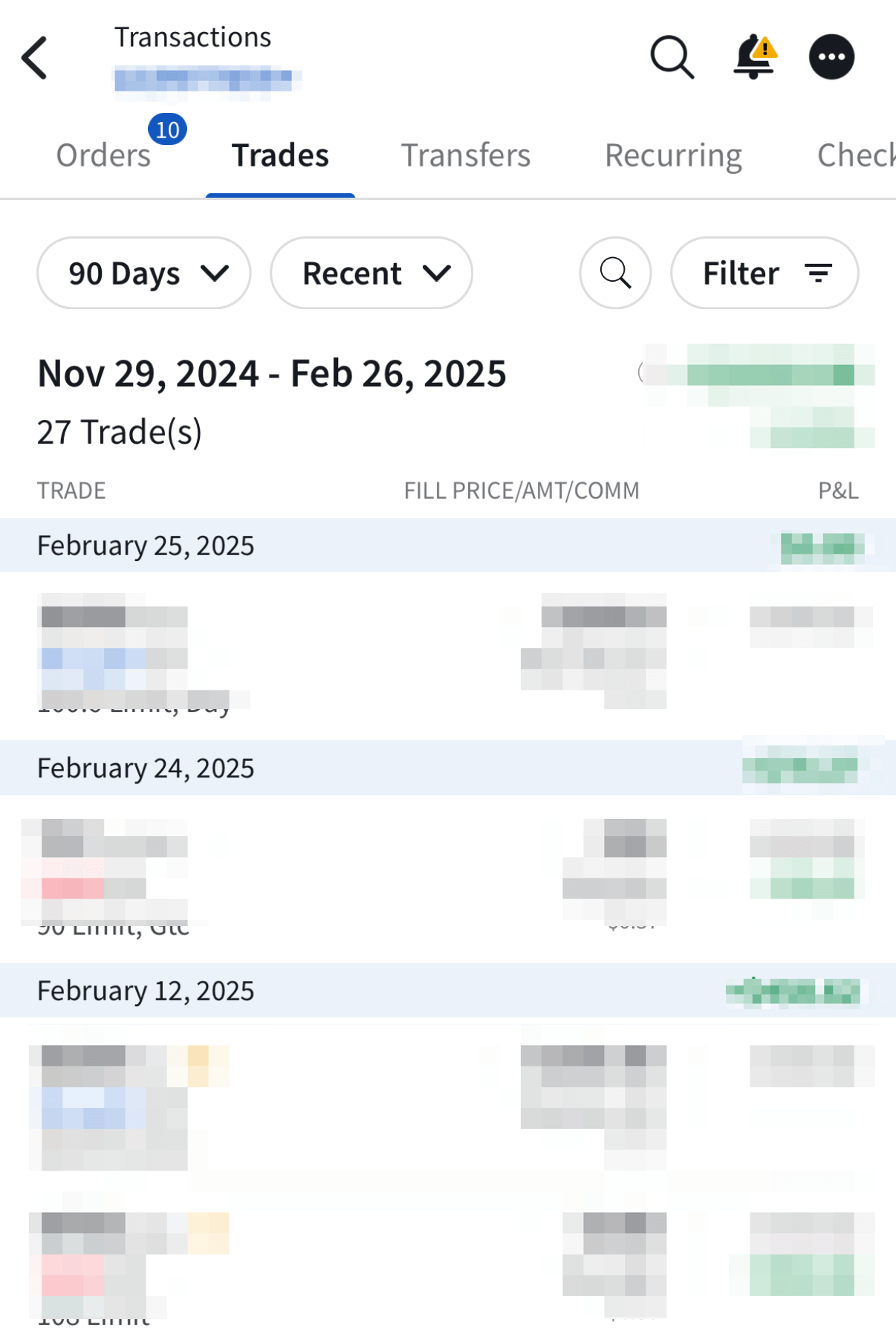Image resolution: width=896 pixels, height=1337 pixels.
Task: Open the Recent sort dropdown
Action: point(371,273)
